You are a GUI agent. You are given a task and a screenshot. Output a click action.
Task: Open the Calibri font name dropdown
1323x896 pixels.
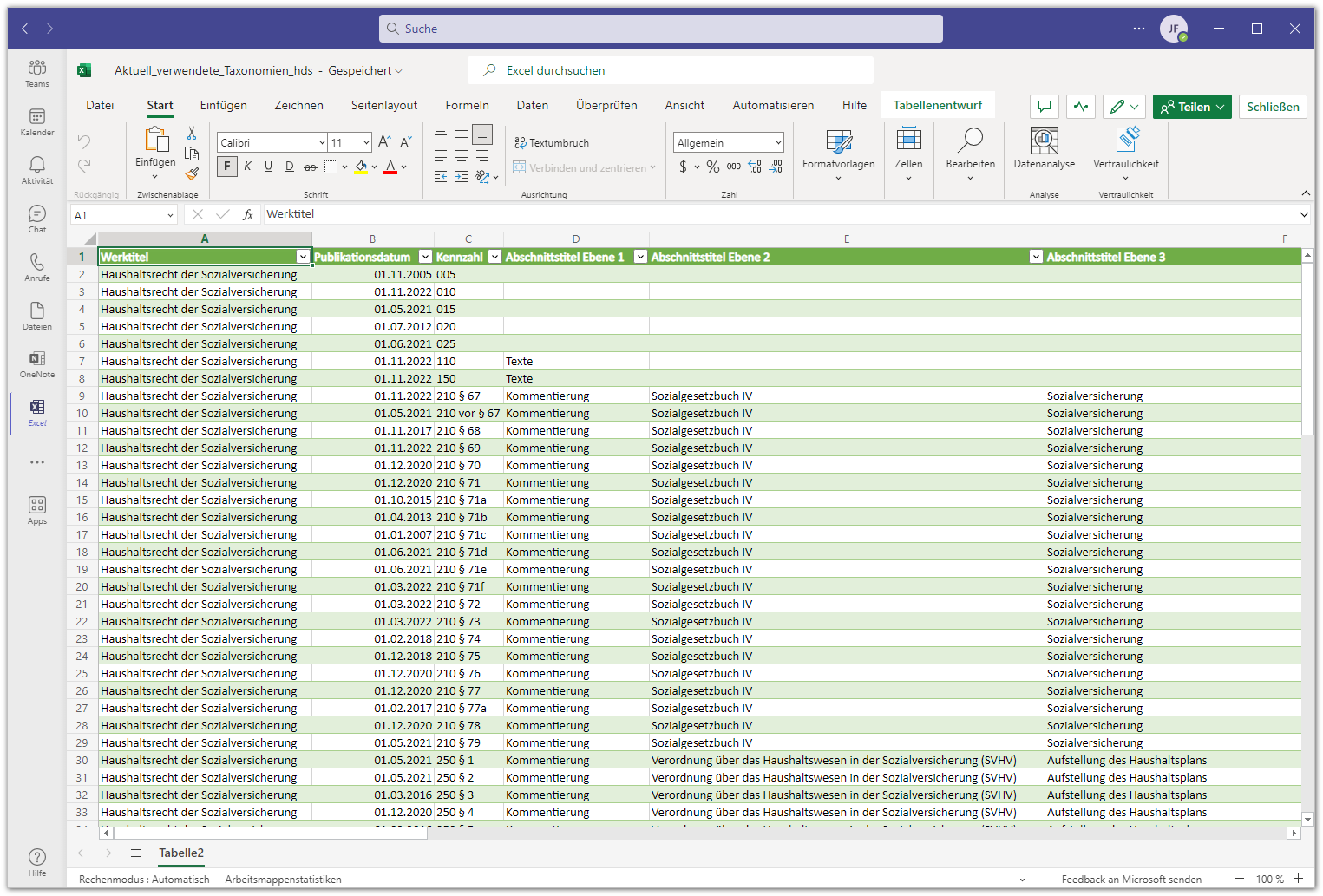322,143
